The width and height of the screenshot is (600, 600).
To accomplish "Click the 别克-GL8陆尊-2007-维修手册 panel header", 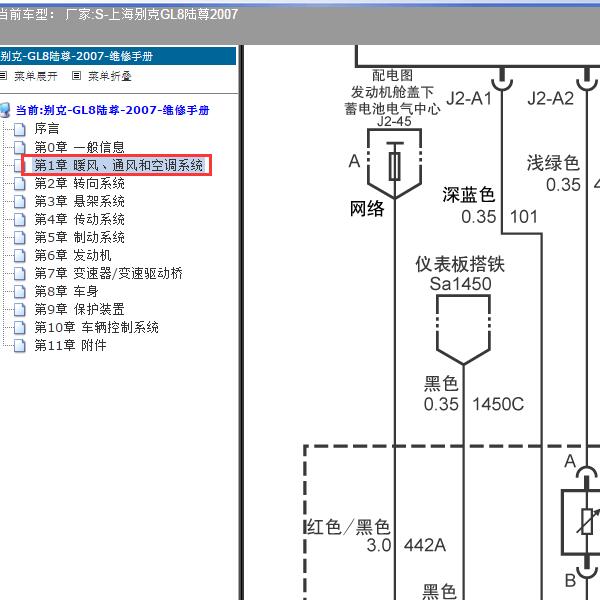I will point(117,56).
